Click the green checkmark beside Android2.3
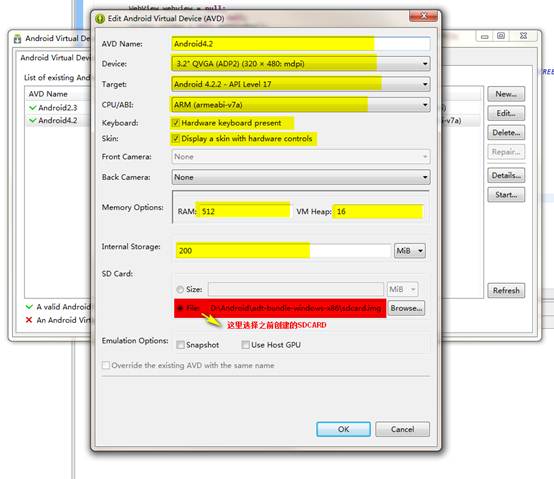Image resolution: width=554 pixels, height=479 pixels. coord(33,107)
